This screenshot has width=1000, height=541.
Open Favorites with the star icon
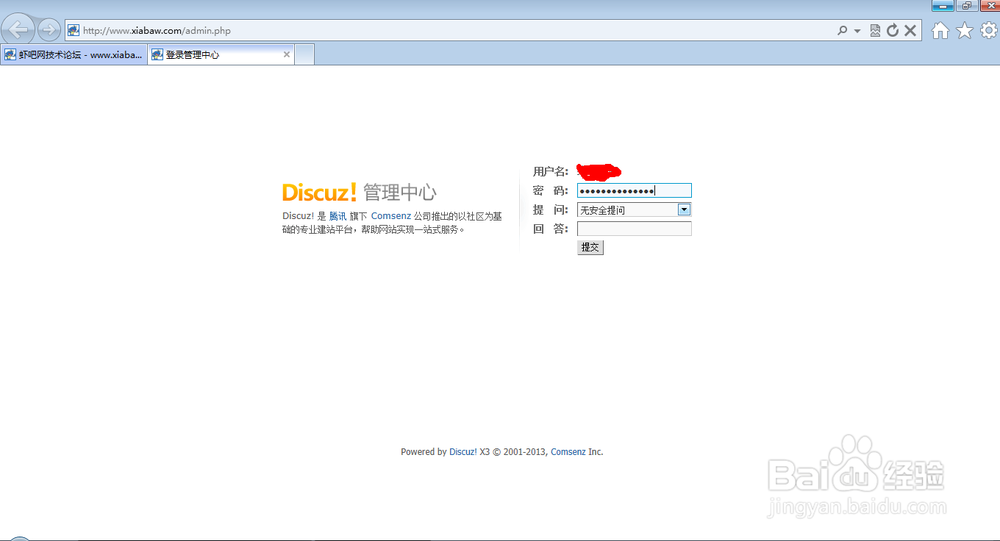[964, 30]
